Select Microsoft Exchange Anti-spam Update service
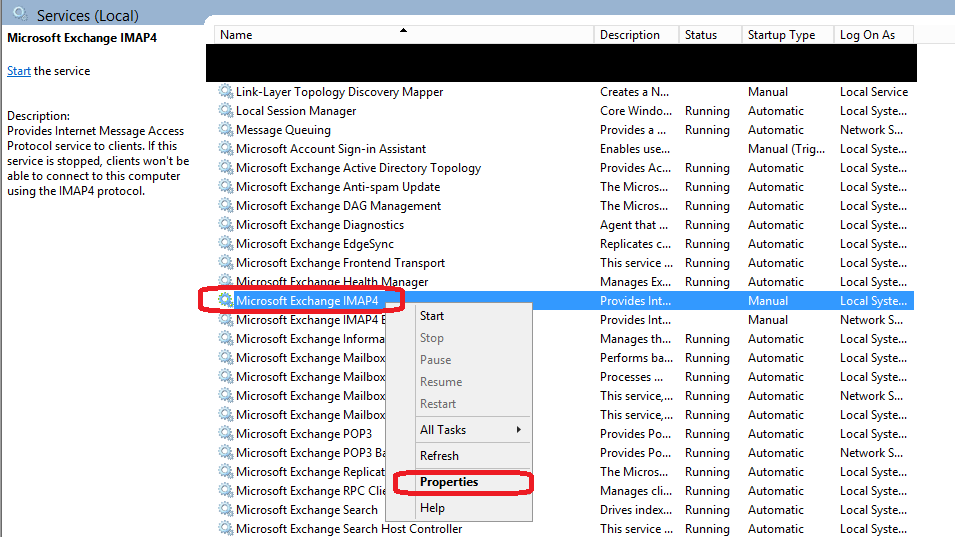 point(338,186)
